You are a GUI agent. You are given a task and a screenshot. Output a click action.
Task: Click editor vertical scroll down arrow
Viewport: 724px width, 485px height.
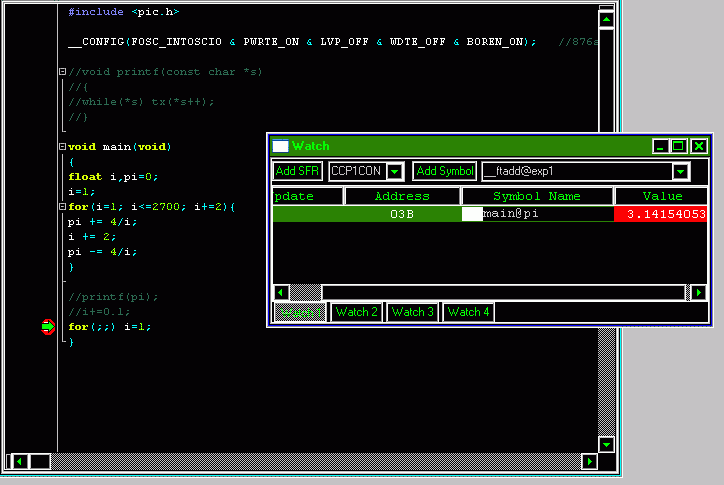606,445
